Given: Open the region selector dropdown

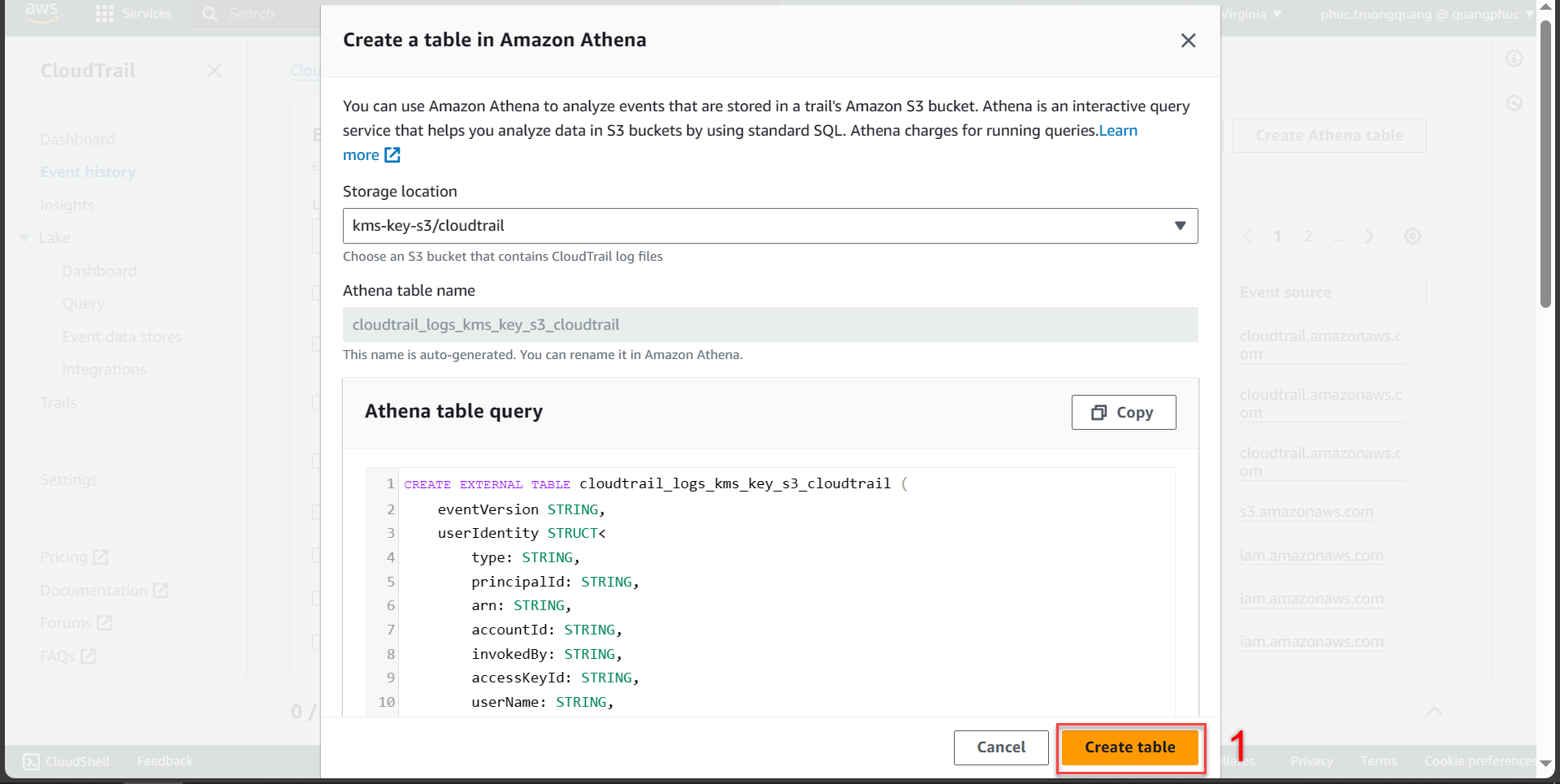Looking at the screenshot, I should [1251, 14].
